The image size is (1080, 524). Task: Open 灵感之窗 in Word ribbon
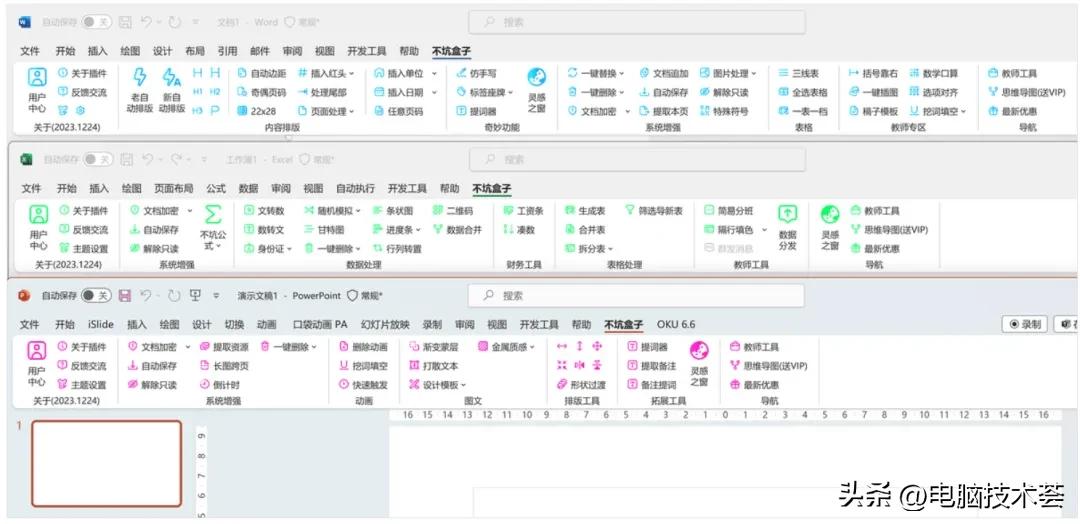click(x=537, y=90)
